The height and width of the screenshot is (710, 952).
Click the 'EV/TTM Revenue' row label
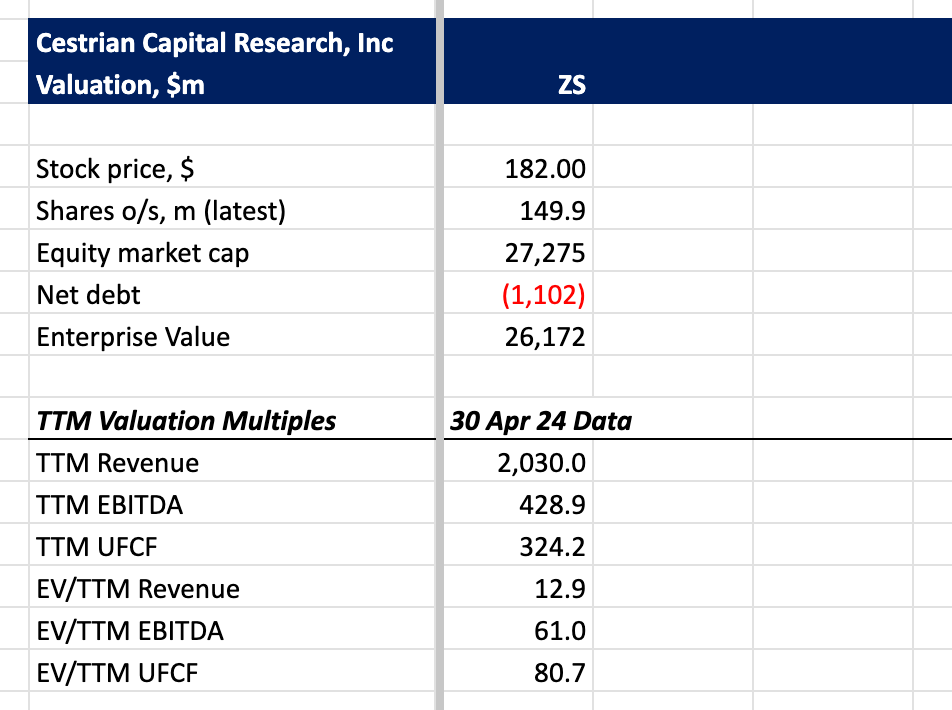(x=138, y=589)
